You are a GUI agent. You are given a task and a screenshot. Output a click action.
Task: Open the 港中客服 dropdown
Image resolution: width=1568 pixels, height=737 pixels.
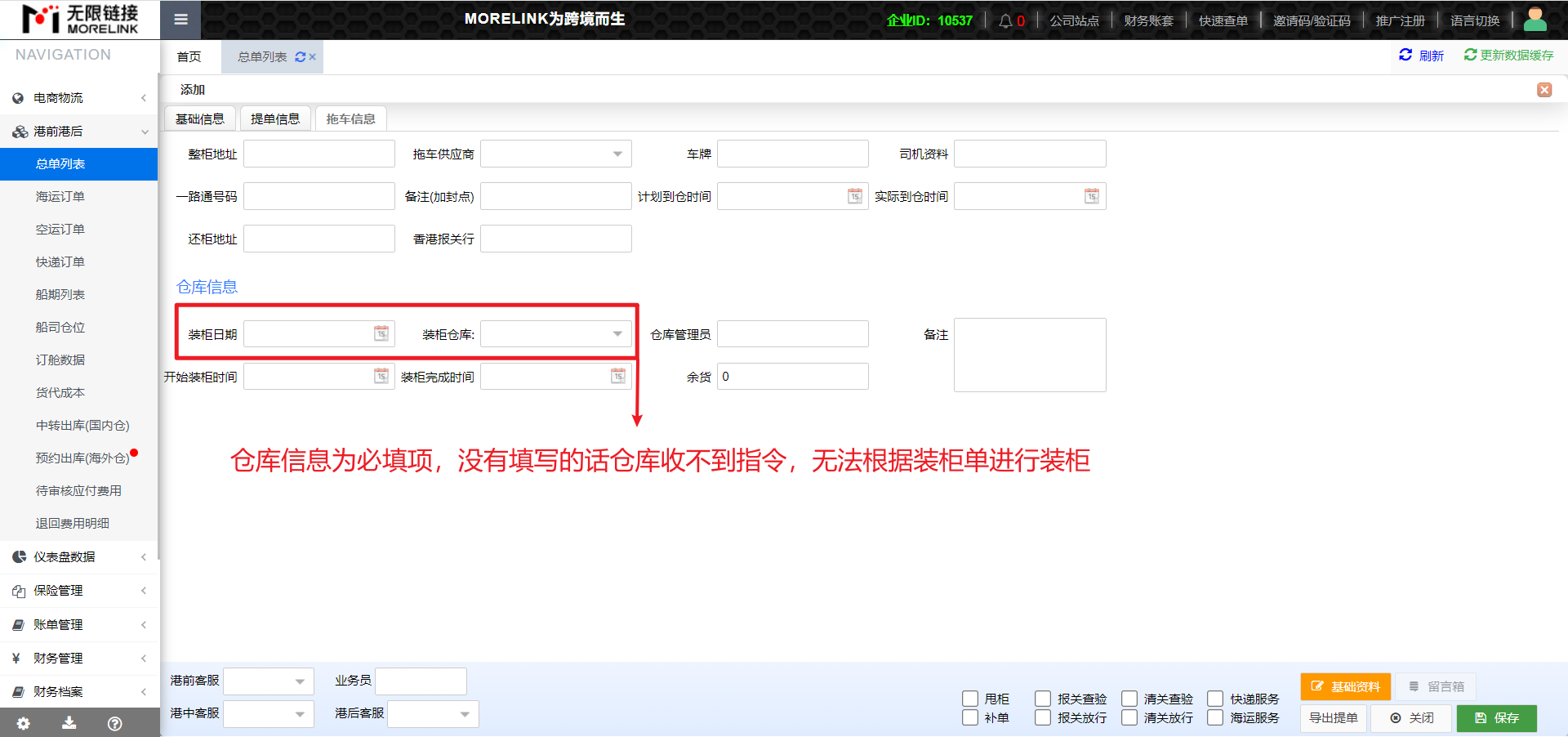click(x=300, y=714)
